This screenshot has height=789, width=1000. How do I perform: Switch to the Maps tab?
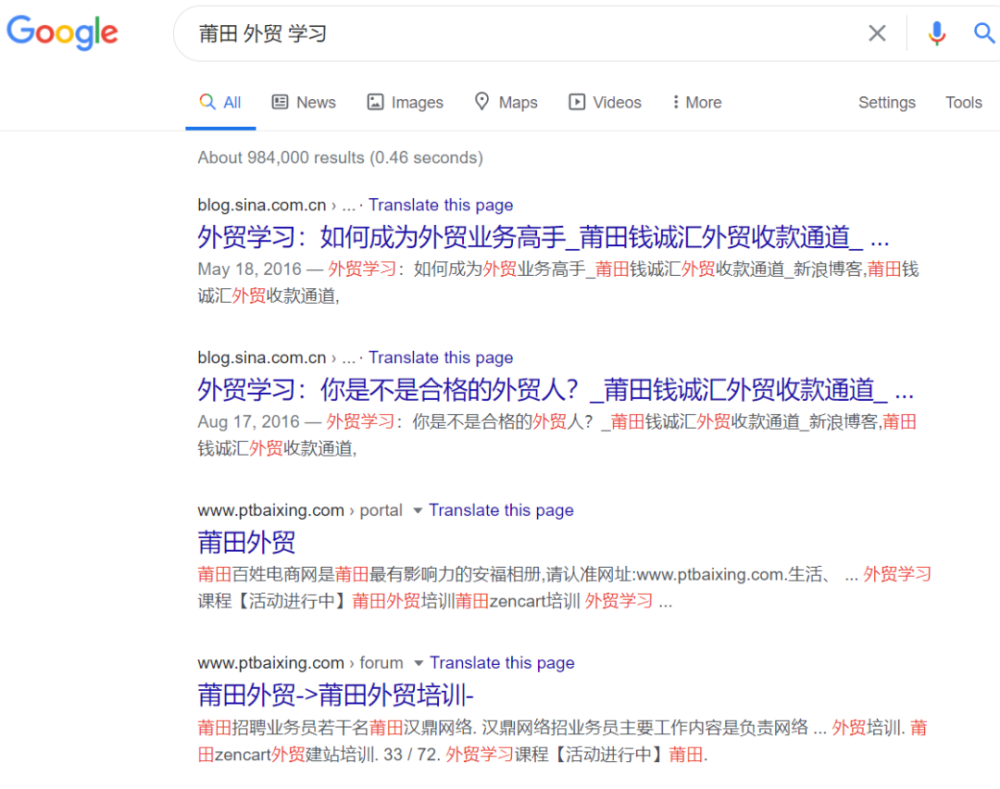(x=506, y=103)
